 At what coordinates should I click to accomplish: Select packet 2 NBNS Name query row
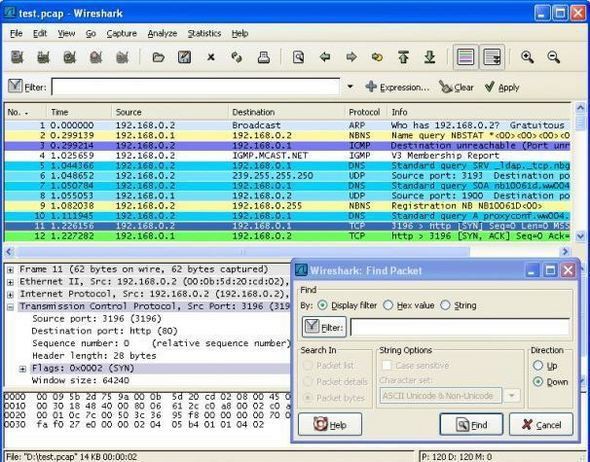coord(287,135)
